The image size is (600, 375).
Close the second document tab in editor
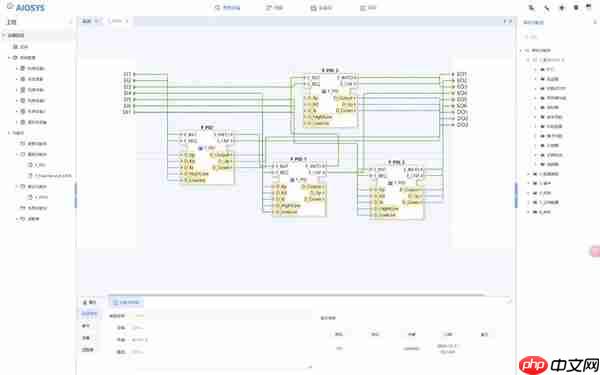127,21
